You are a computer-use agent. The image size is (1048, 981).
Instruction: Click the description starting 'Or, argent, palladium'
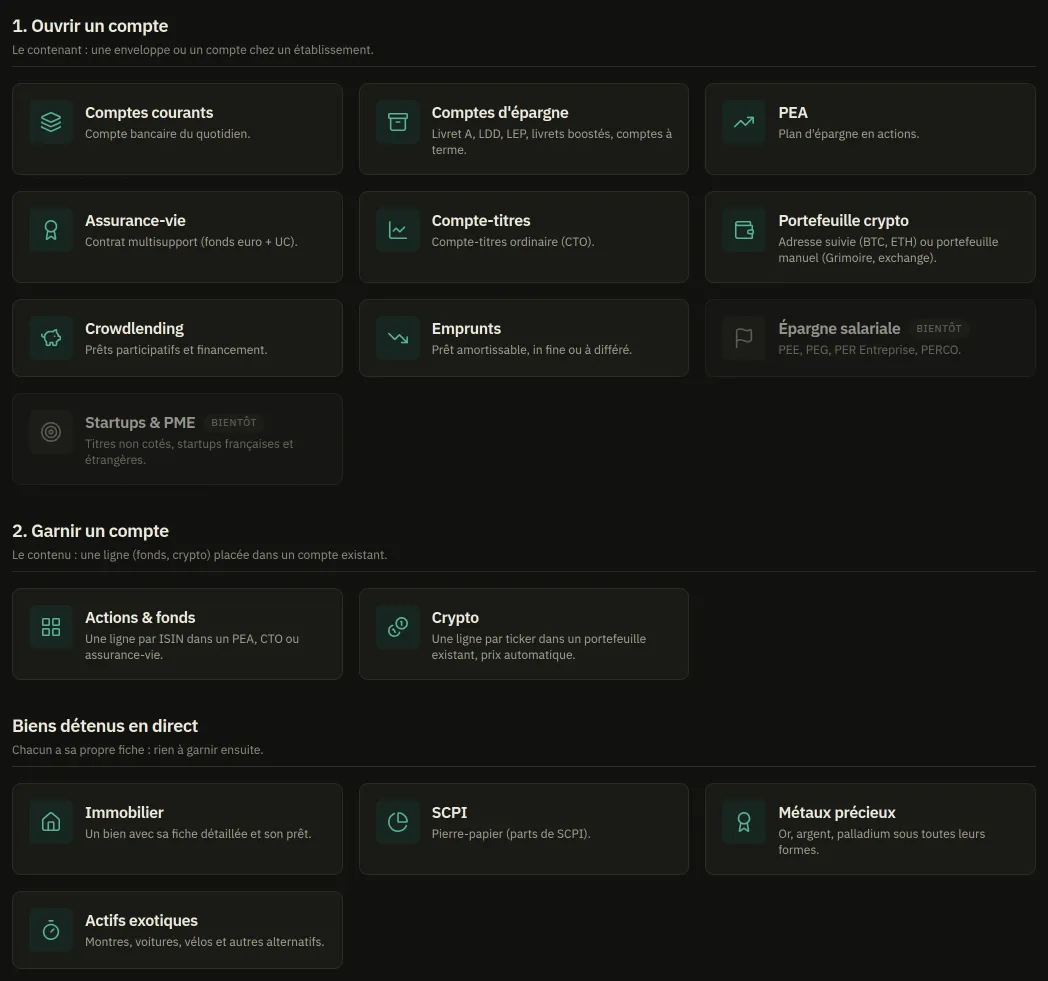coord(882,842)
